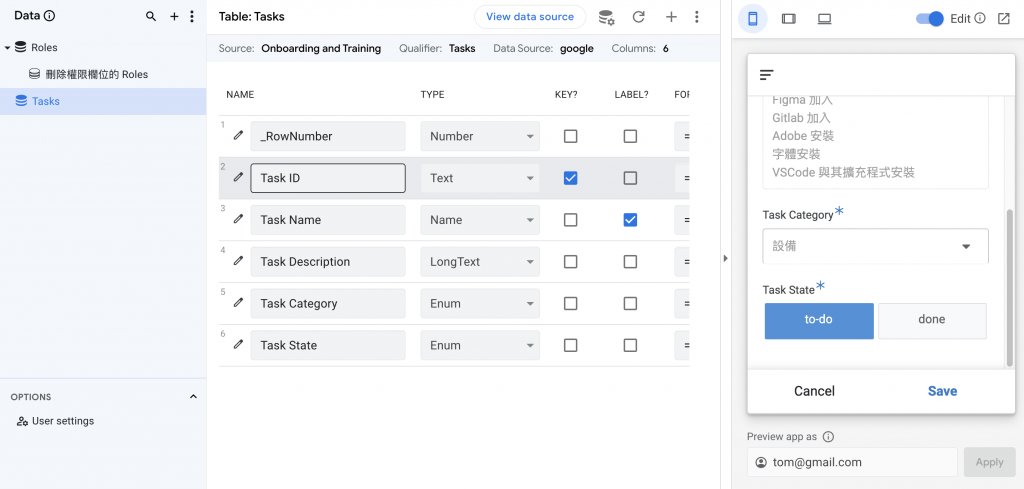This screenshot has height=489, width=1024.
Task: Collapse the Options section chevron
Action: point(193,397)
